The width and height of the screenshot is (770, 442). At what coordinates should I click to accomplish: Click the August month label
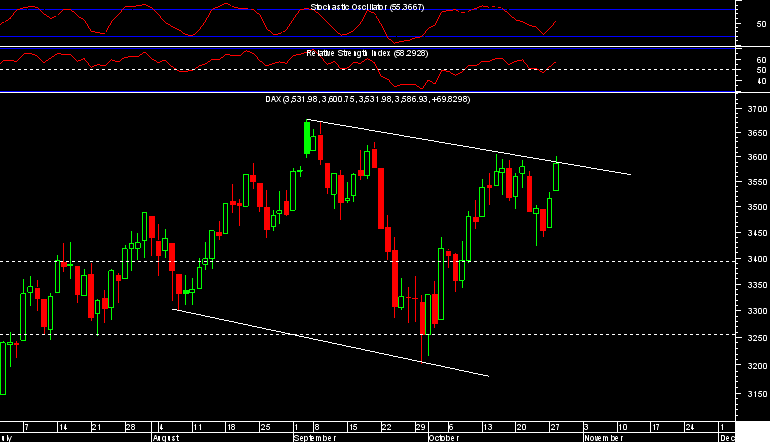tap(166, 438)
